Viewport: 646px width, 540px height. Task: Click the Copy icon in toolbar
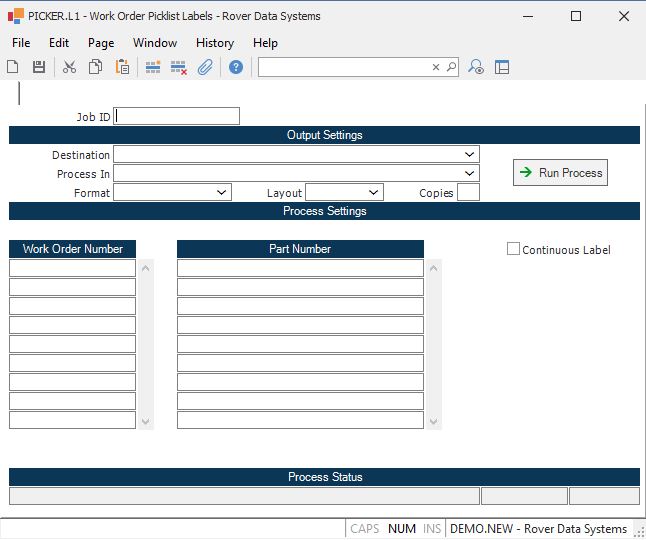pos(95,67)
